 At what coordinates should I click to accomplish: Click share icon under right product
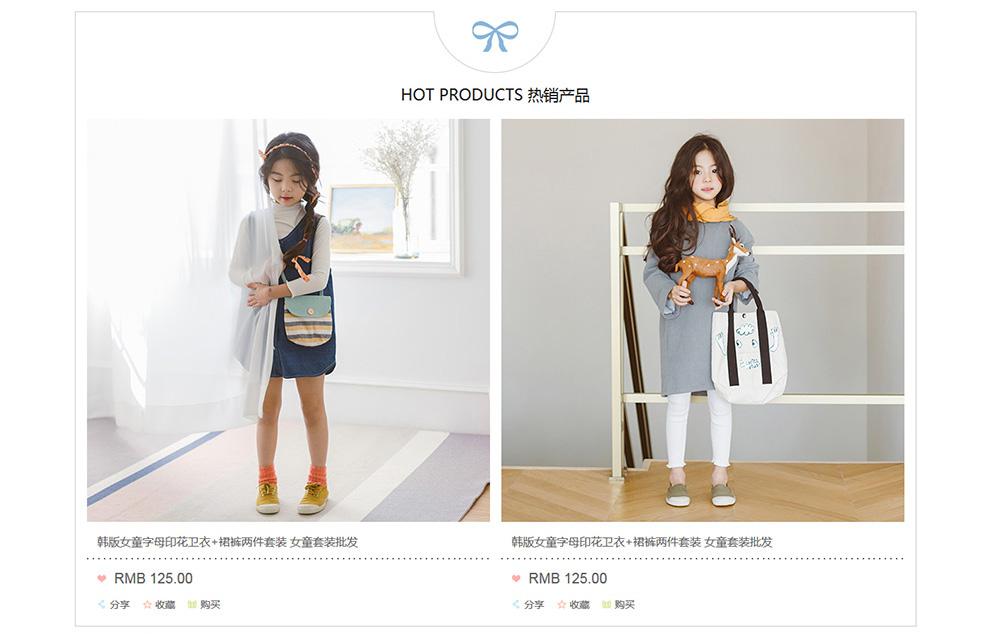(x=516, y=604)
